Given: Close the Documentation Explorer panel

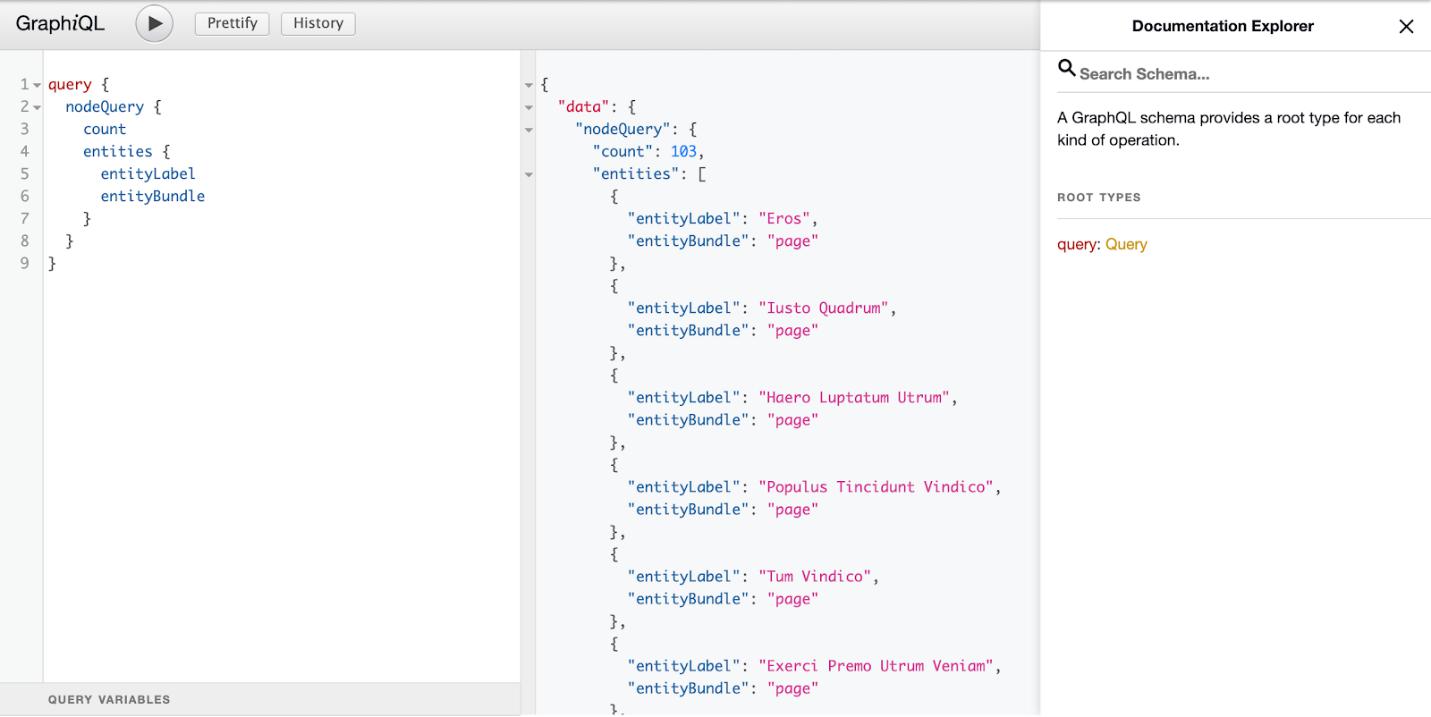Looking at the screenshot, I should (x=1406, y=27).
